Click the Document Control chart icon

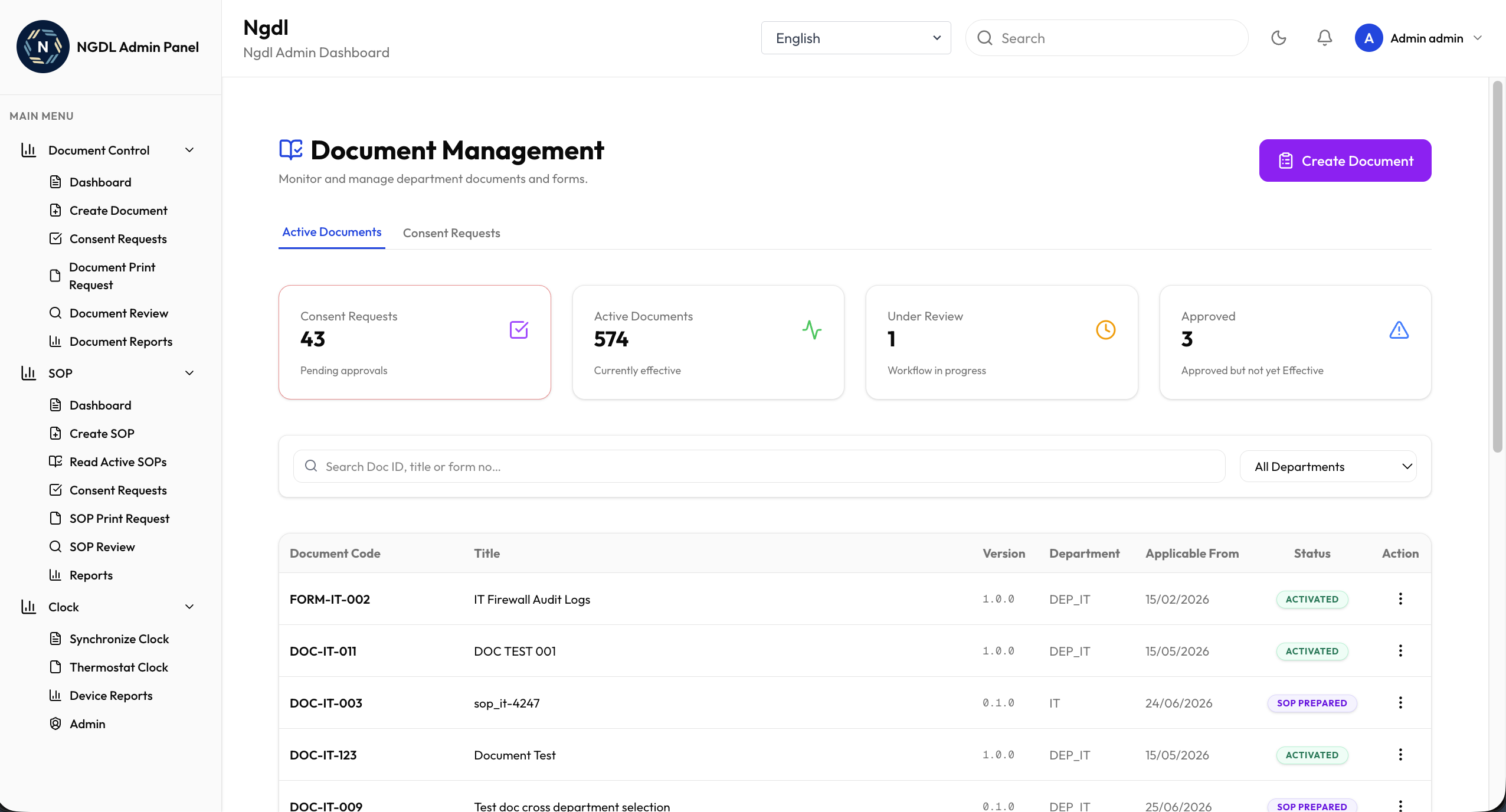[28, 150]
